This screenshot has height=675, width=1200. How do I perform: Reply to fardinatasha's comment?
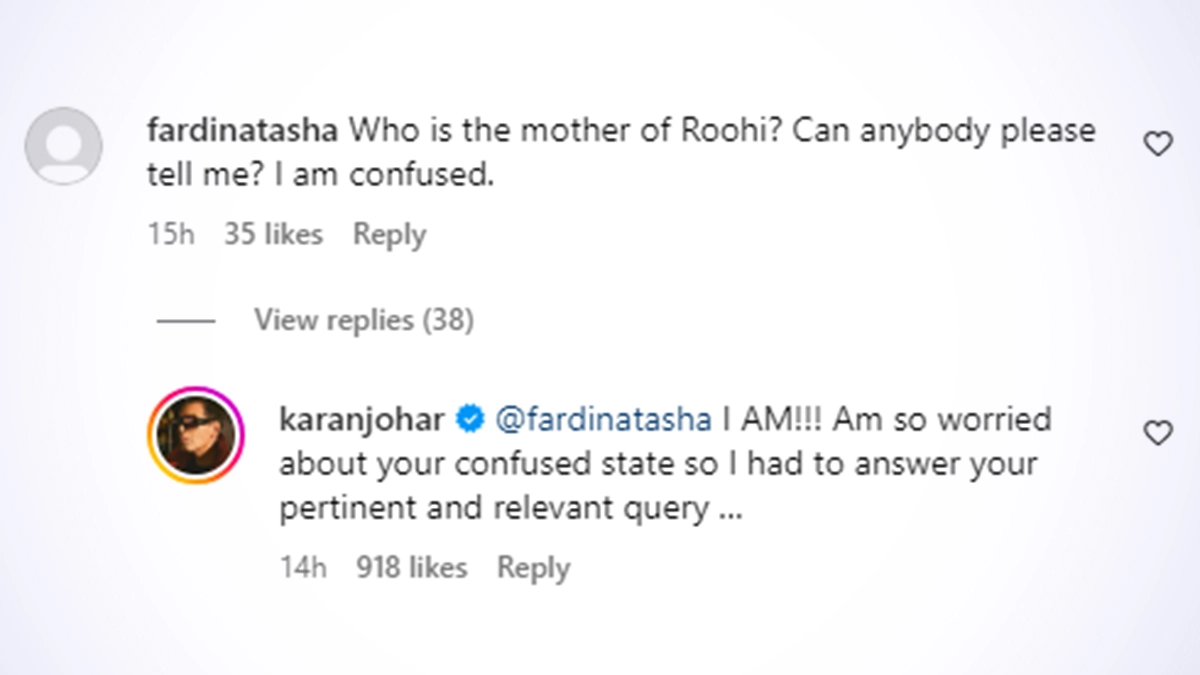click(389, 235)
